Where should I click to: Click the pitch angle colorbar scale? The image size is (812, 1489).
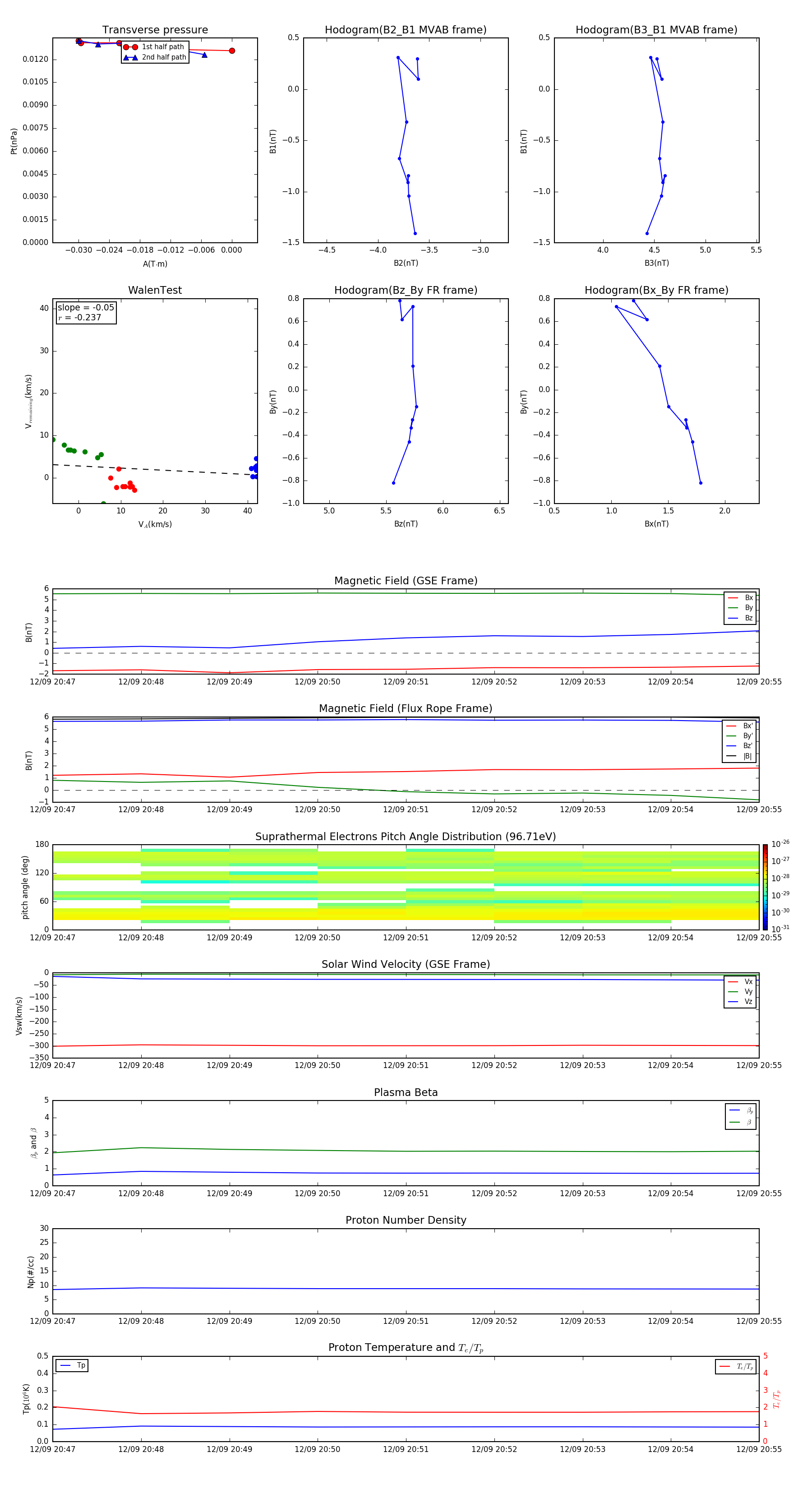[765, 887]
